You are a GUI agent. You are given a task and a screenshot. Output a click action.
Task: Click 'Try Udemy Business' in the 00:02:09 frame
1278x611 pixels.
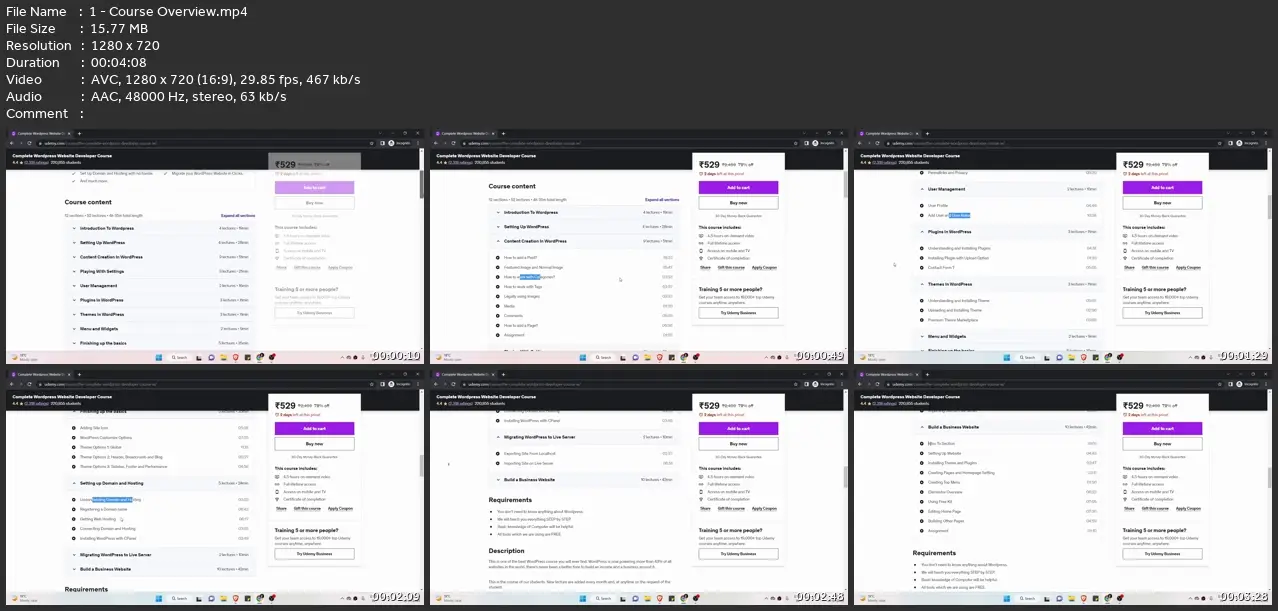[x=314, y=553]
